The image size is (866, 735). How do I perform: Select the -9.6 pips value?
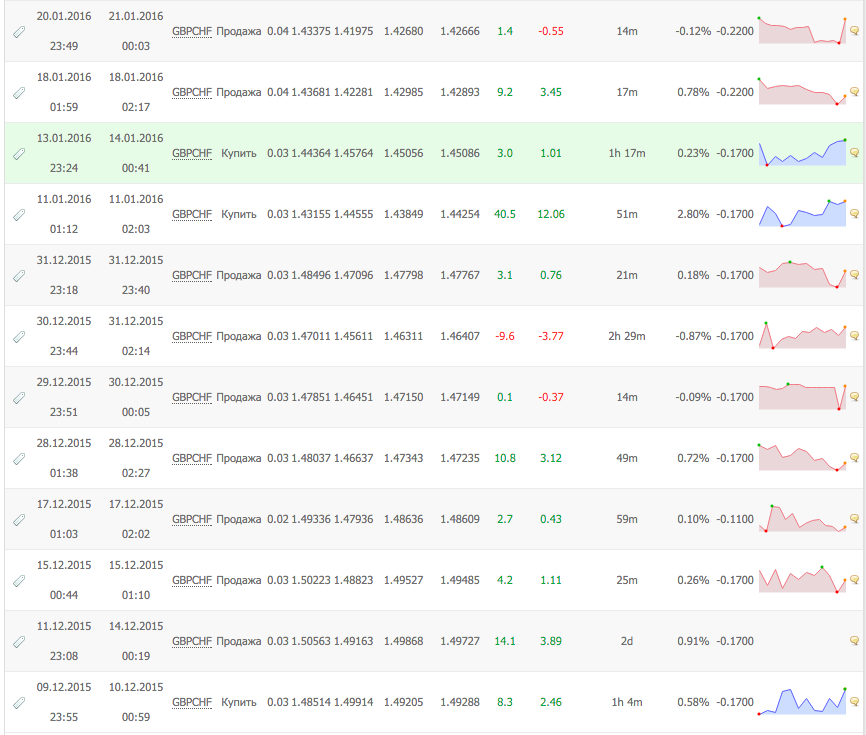pyautogui.click(x=505, y=336)
